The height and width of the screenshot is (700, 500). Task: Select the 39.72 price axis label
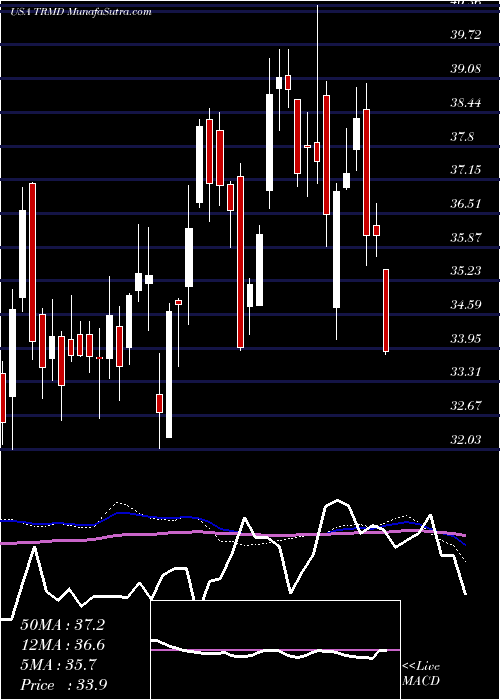tap(466, 35)
